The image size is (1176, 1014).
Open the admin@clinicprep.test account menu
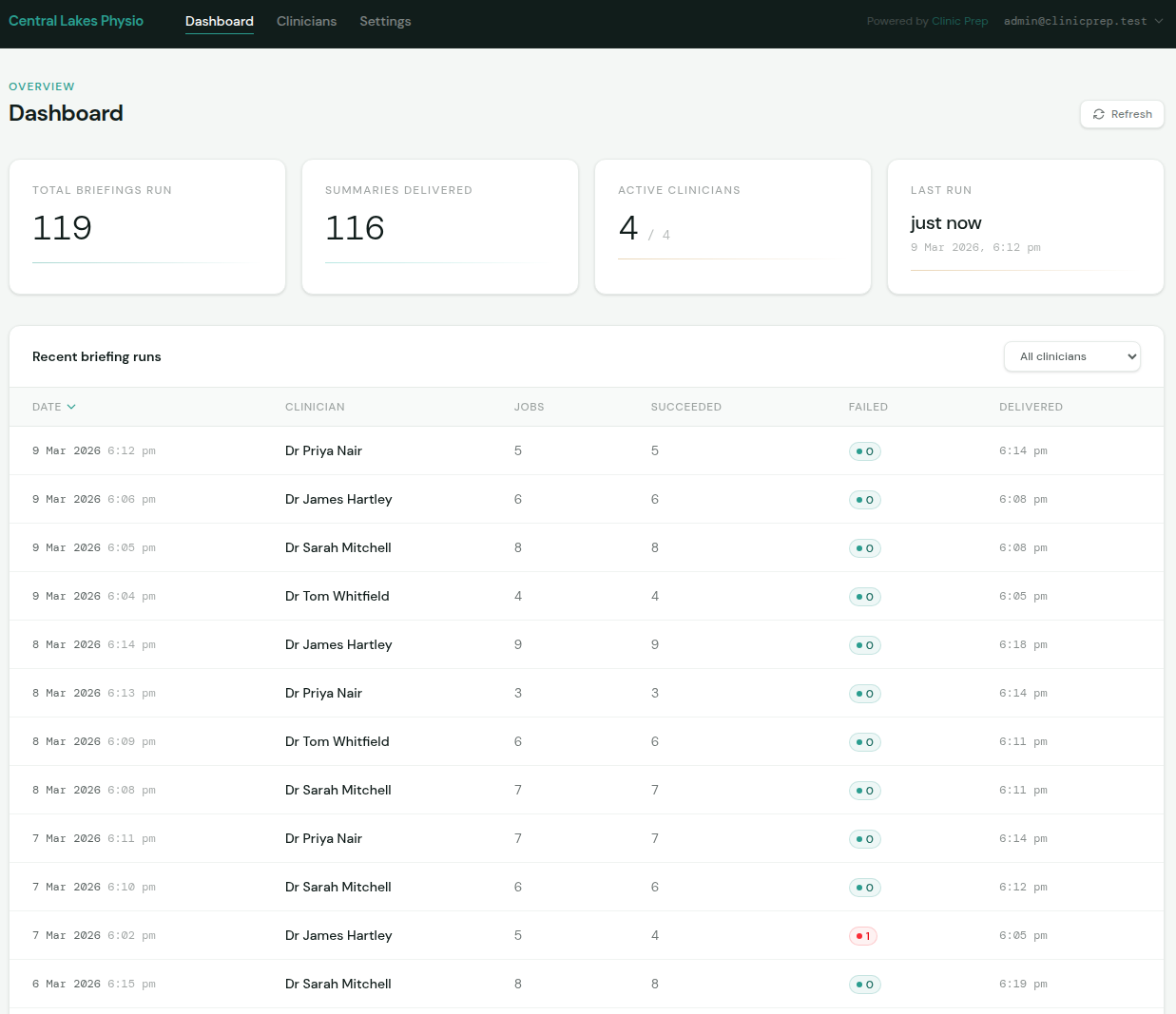click(1077, 20)
